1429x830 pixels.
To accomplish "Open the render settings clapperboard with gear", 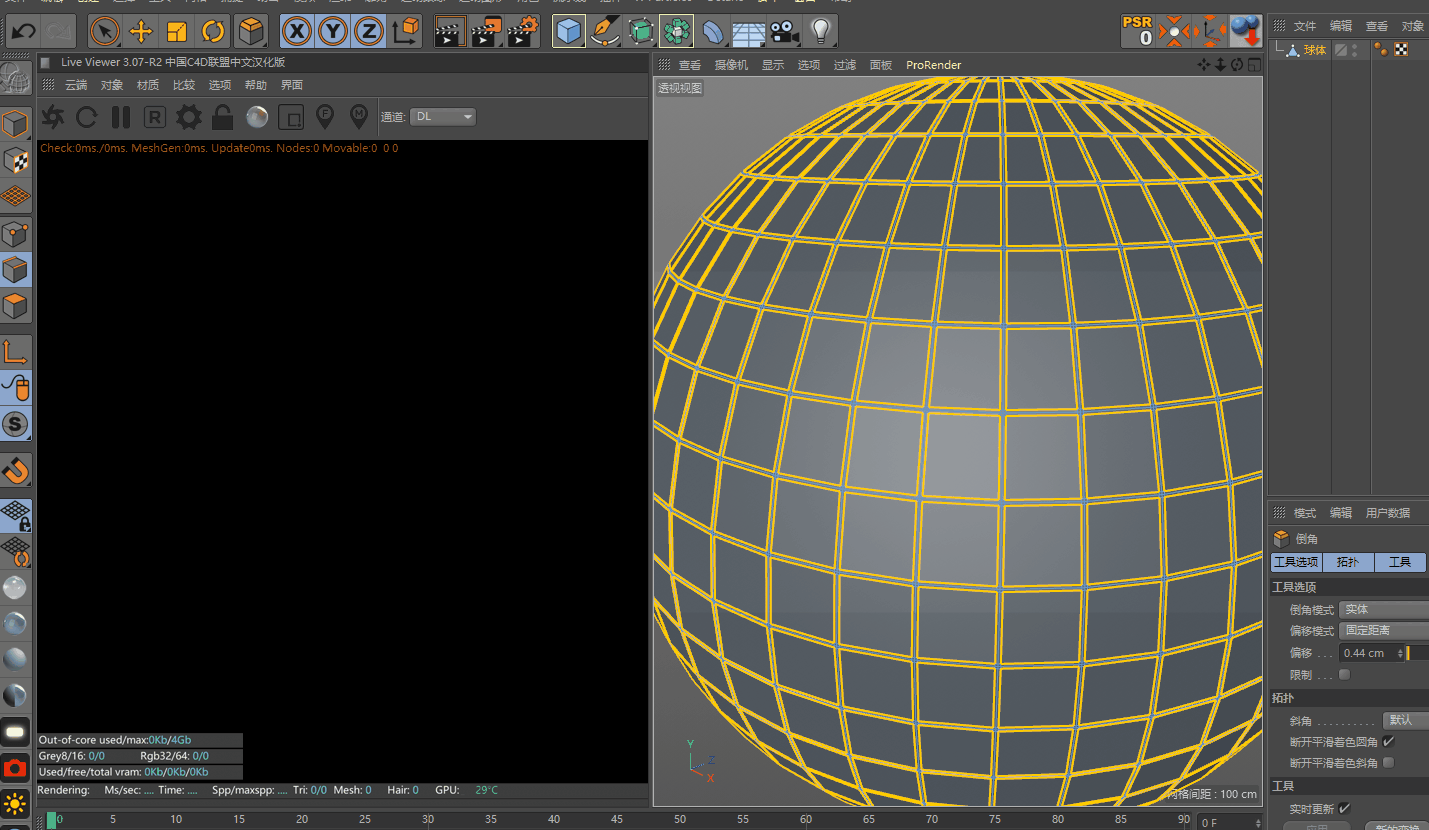I will pyautogui.click(x=523, y=31).
